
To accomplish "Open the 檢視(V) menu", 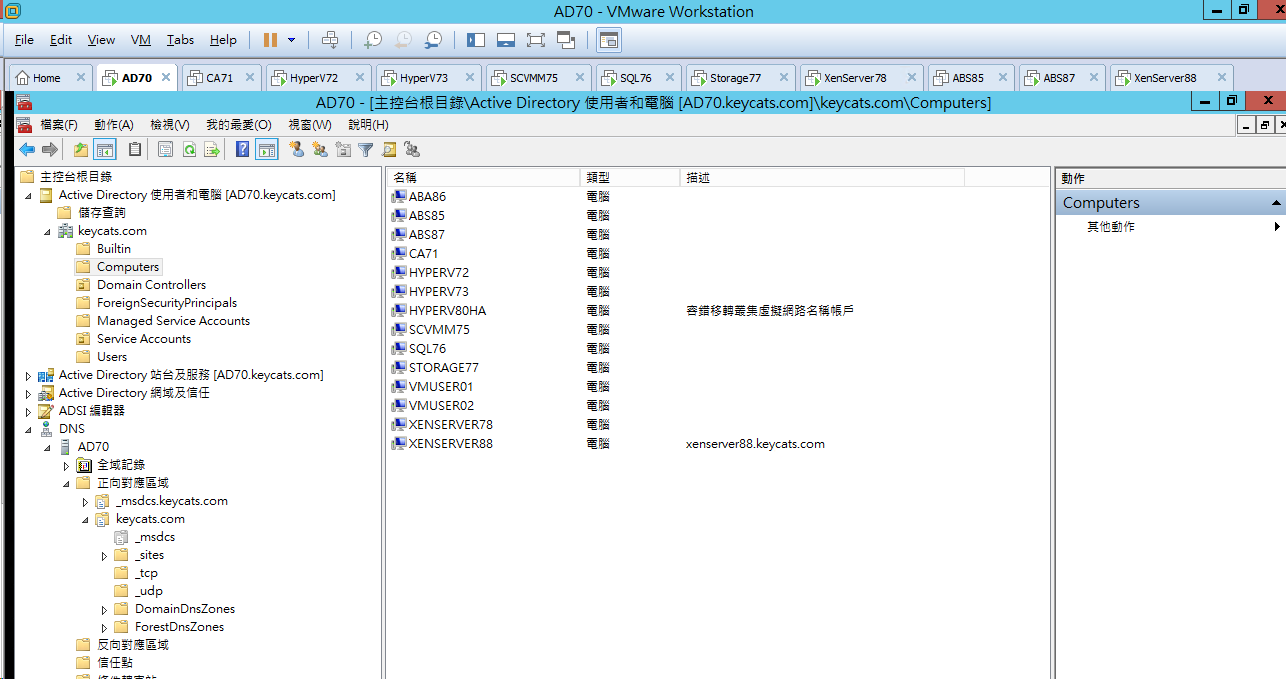I will (x=170, y=125).
